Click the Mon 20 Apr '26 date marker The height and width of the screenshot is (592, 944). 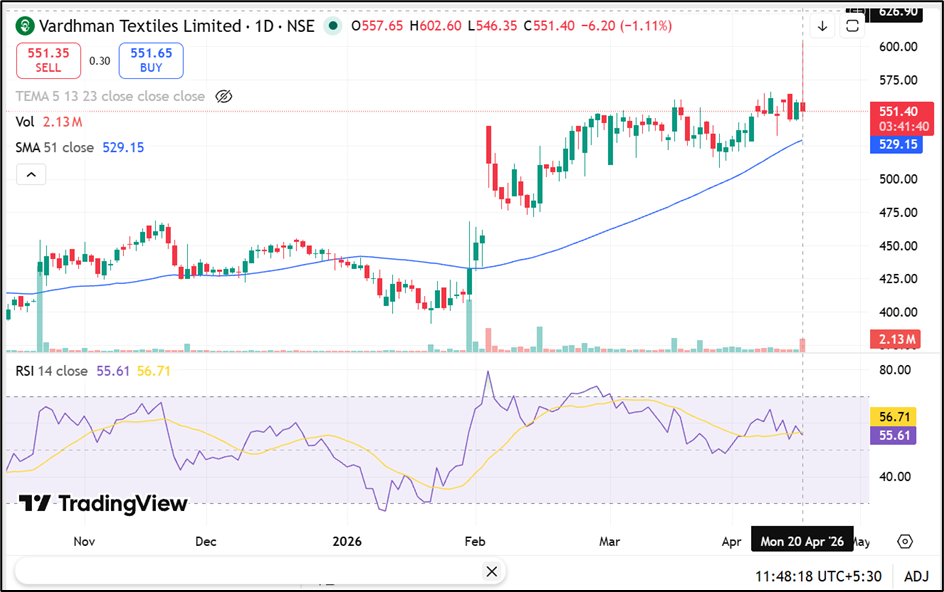pos(802,541)
